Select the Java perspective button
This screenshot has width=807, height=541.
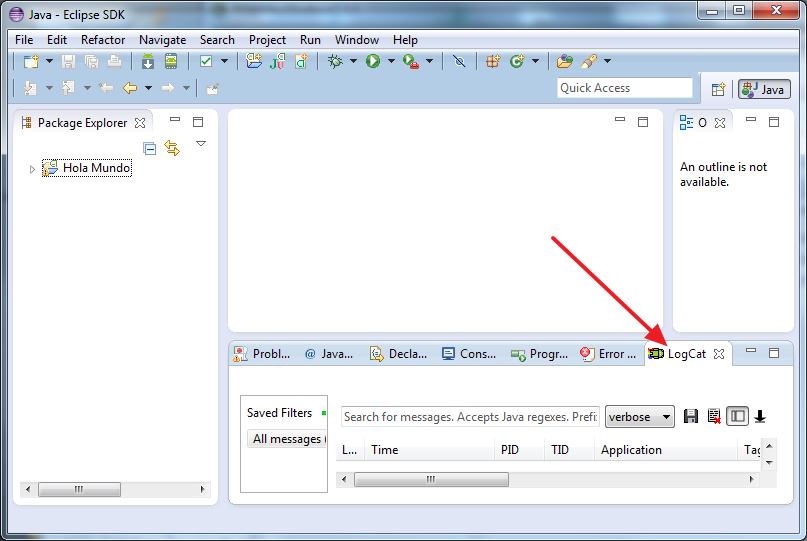pos(764,89)
